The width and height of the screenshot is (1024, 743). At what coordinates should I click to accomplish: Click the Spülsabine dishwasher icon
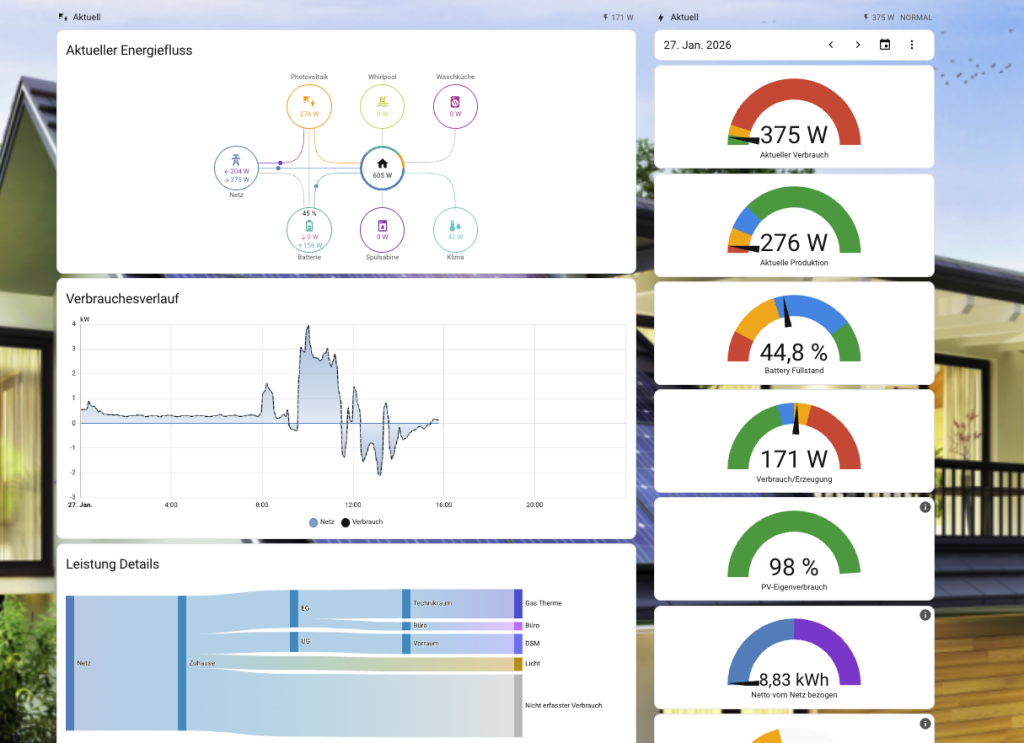382,226
